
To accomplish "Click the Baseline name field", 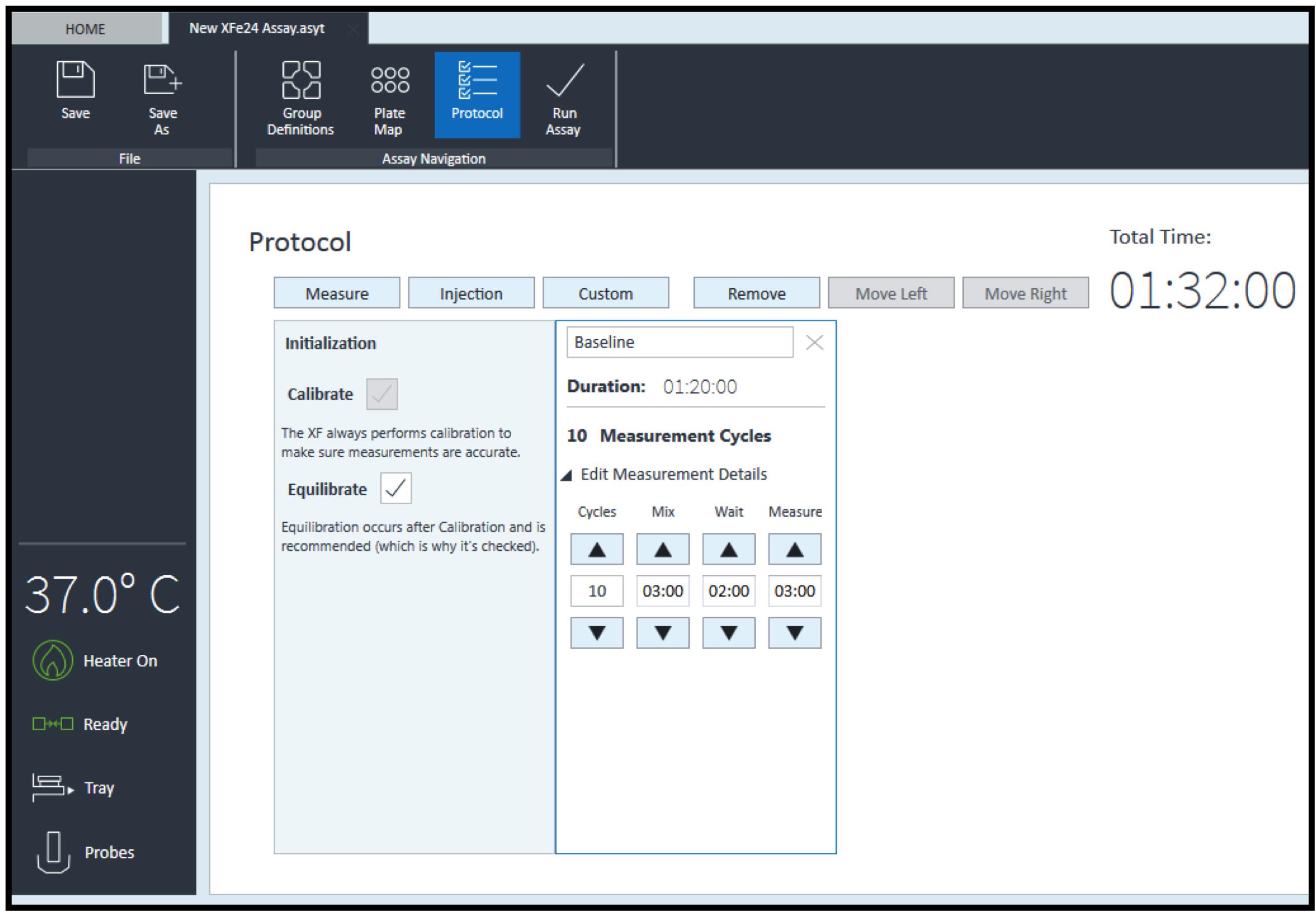I will (x=680, y=342).
